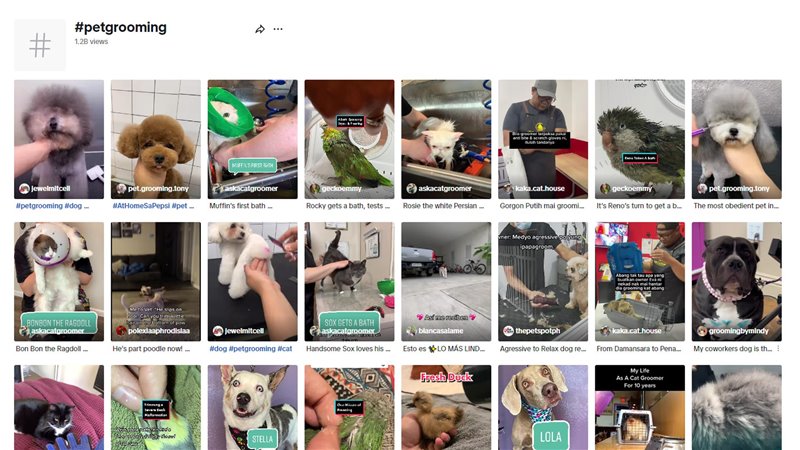Viewport: 800px width, 450px height.
Task: Click pet.grooming.tony avatar on brown poodle video
Action: [121, 189]
